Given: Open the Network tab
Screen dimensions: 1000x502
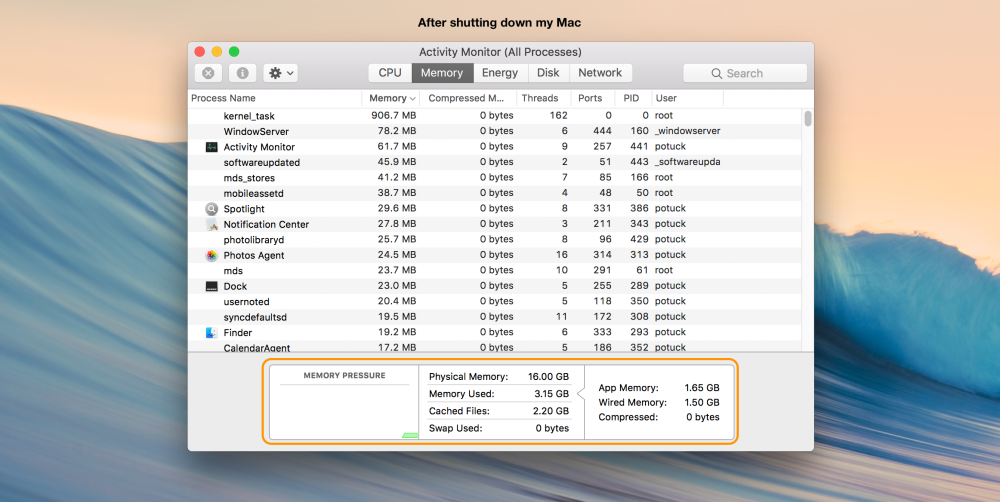Looking at the screenshot, I should pos(600,73).
